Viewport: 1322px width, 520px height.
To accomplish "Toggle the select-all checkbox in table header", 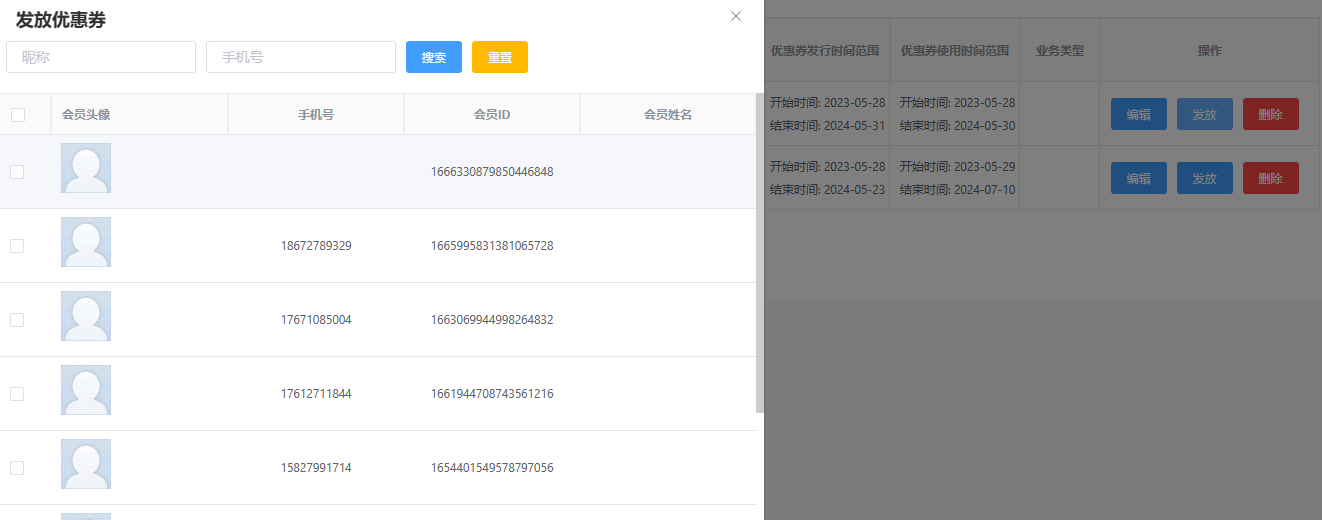I will point(18,115).
